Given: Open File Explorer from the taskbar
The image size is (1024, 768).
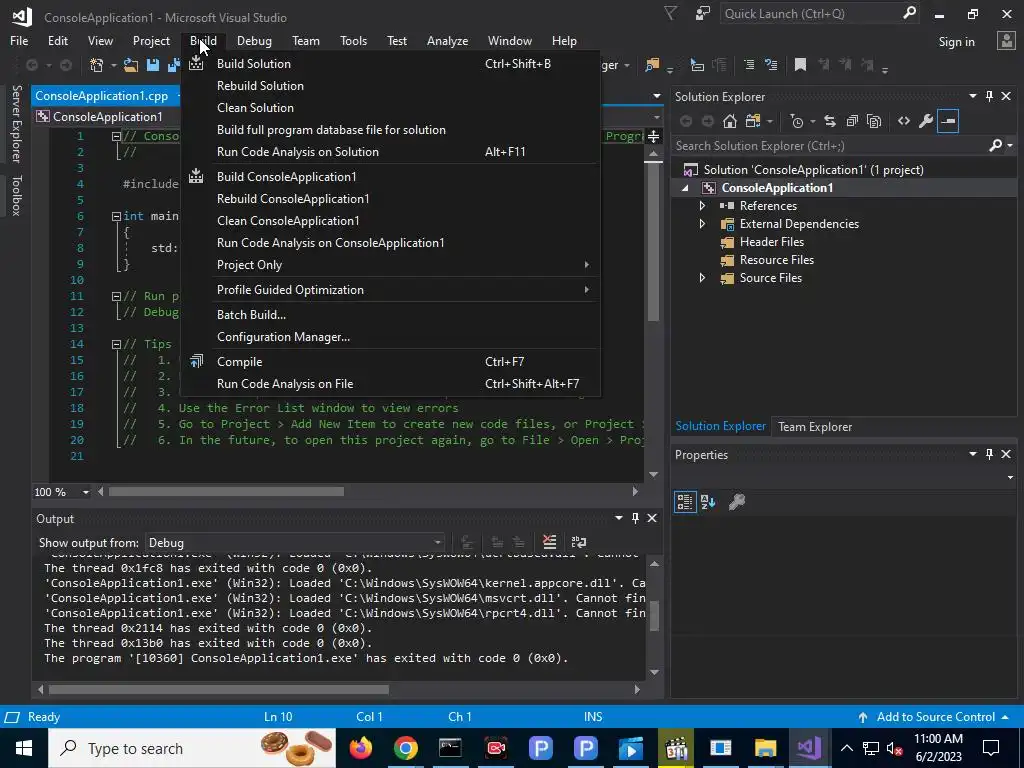Looking at the screenshot, I should (765, 748).
